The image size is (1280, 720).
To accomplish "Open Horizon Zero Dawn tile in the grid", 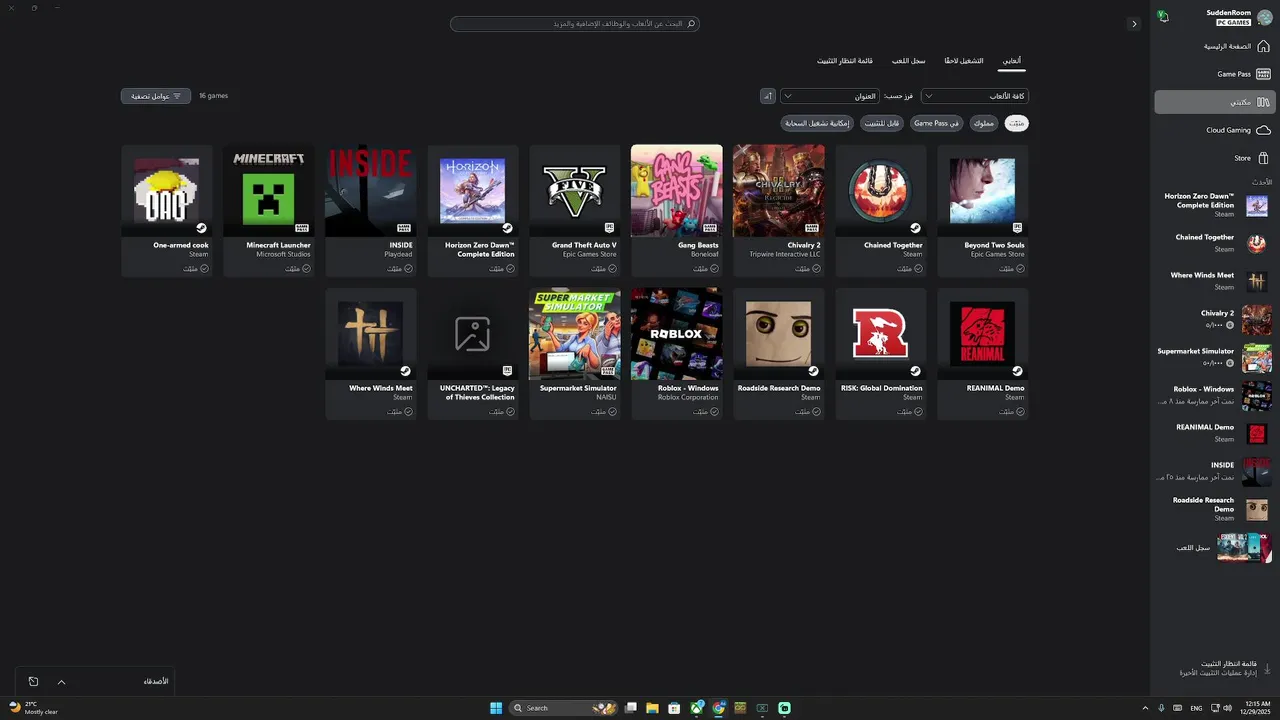I will click(473, 210).
